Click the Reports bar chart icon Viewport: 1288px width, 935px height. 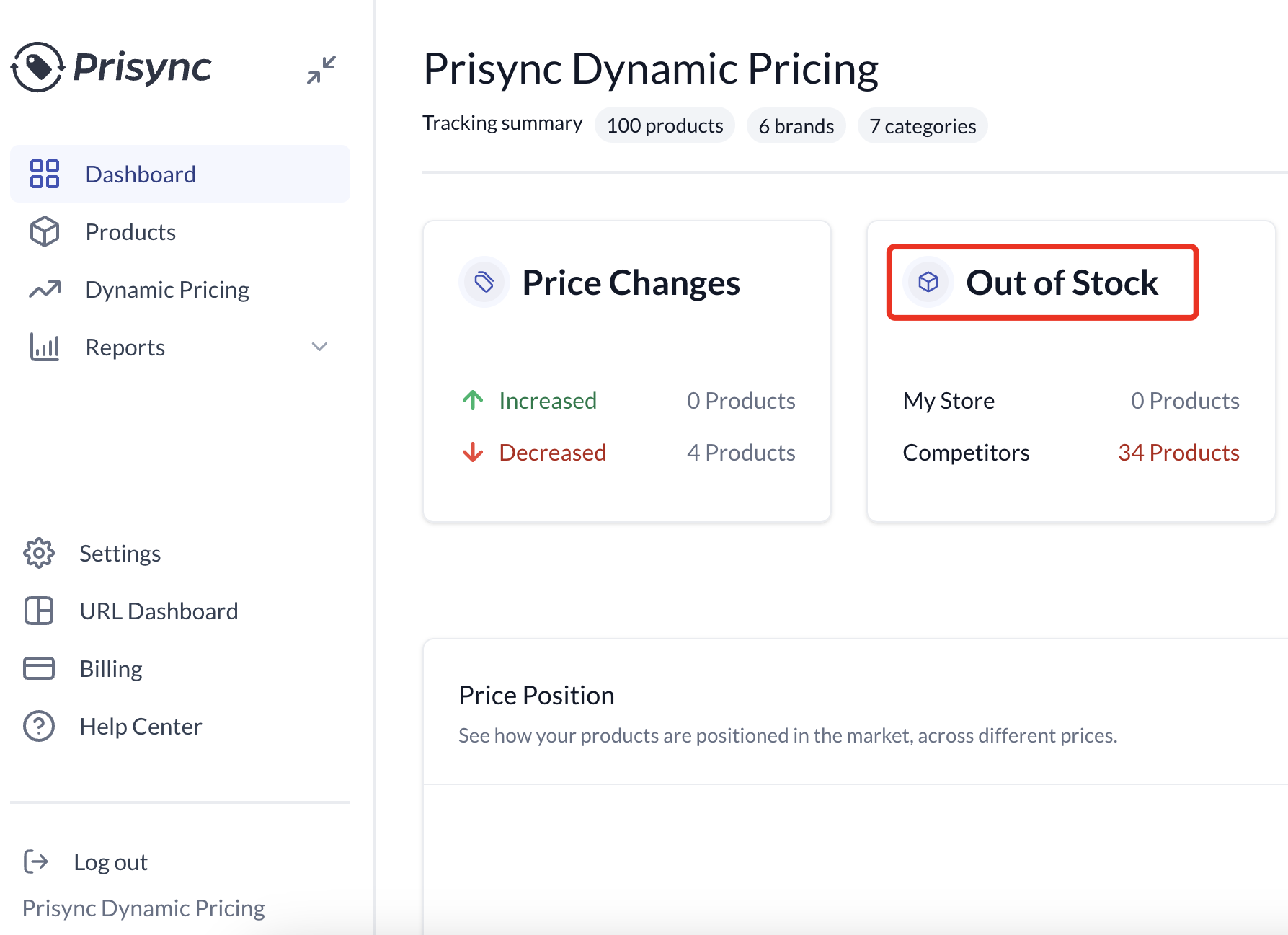click(x=44, y=347)
